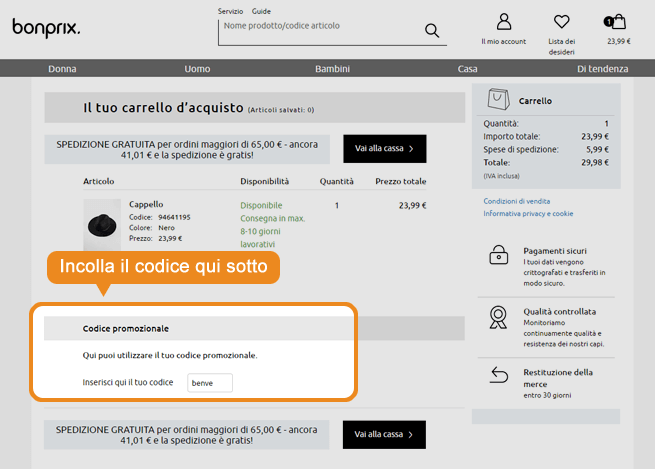Click the black hat product thumbnail
This screenshot has height=469, width=655.
(102, 223)
